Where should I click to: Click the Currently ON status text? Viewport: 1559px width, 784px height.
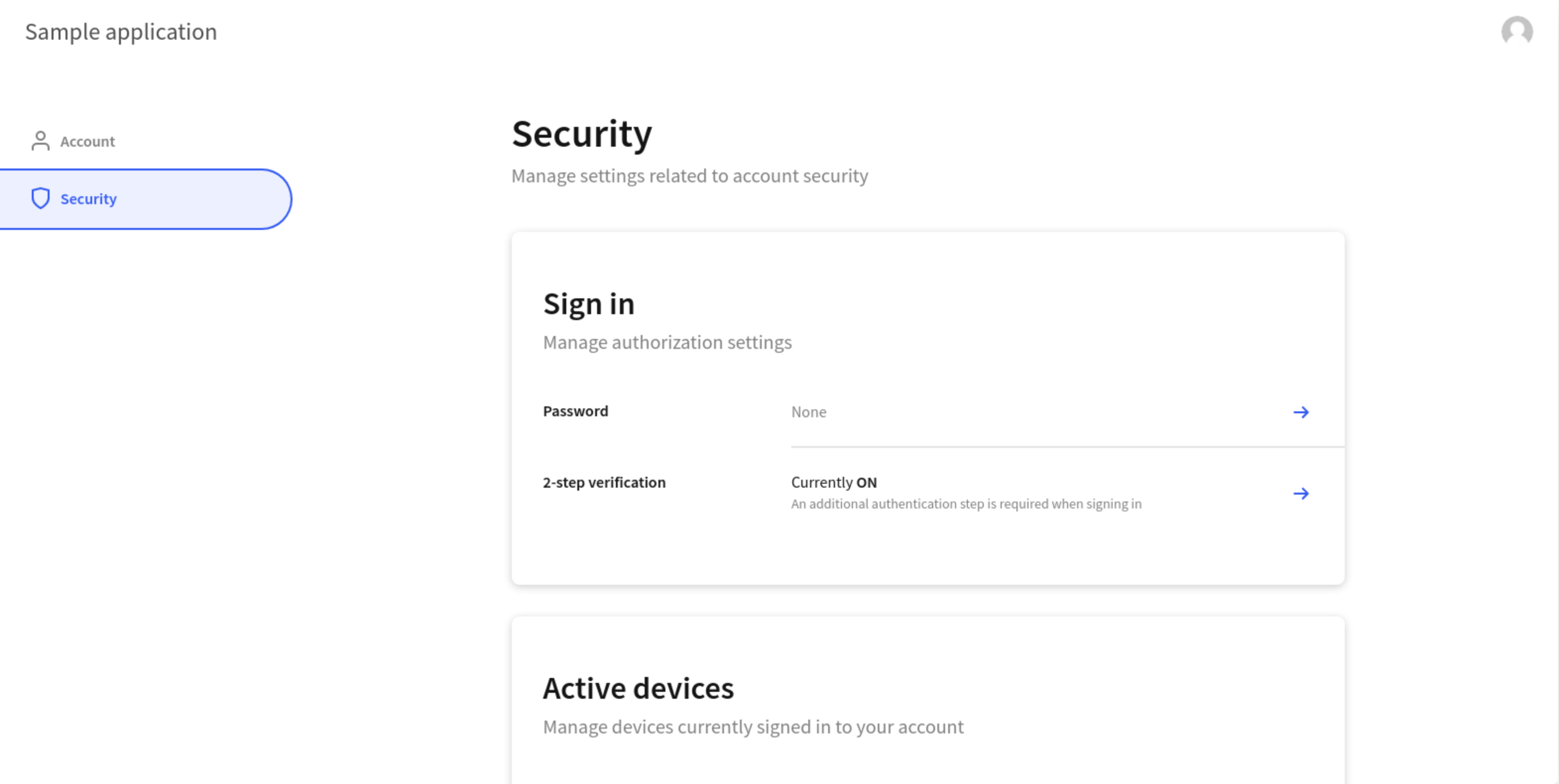pos(834,482)
